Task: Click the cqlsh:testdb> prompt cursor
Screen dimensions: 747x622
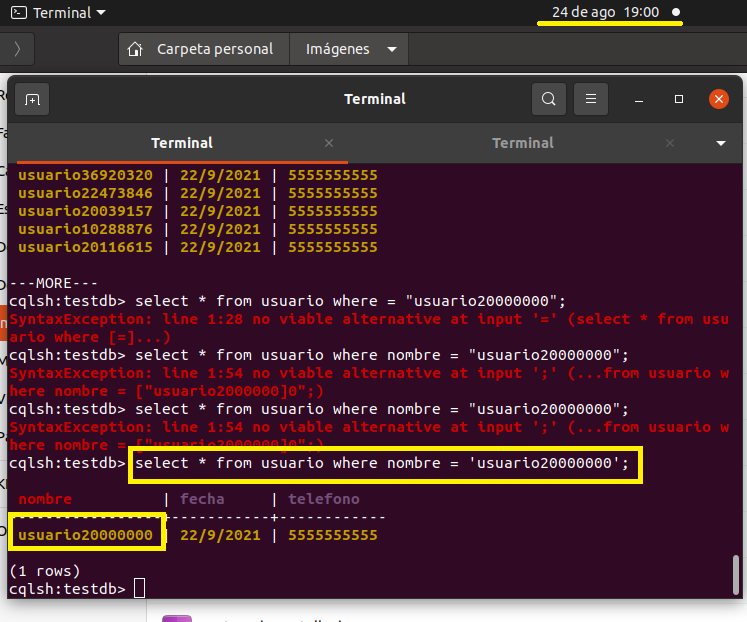Action: pos(139,588)
